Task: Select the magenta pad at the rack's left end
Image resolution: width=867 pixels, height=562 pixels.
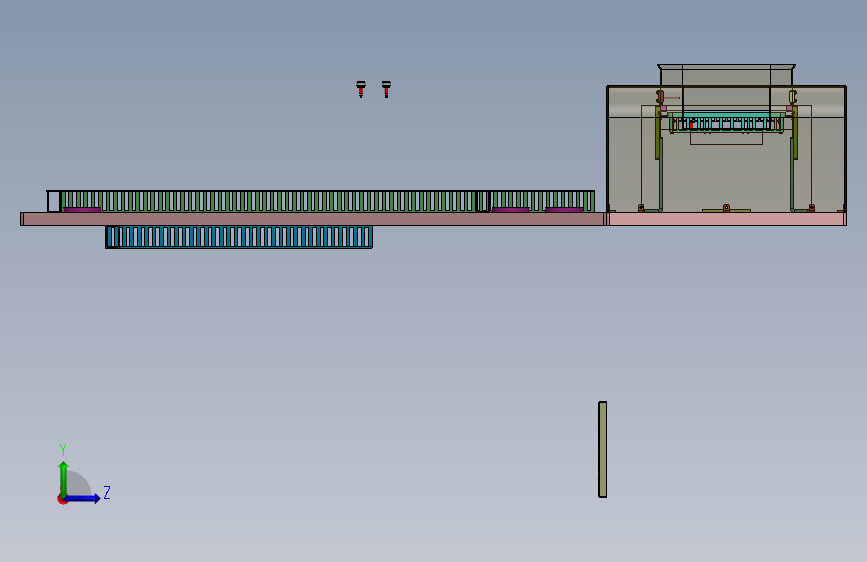Action: pyautogui.click(x=82, y=210)
